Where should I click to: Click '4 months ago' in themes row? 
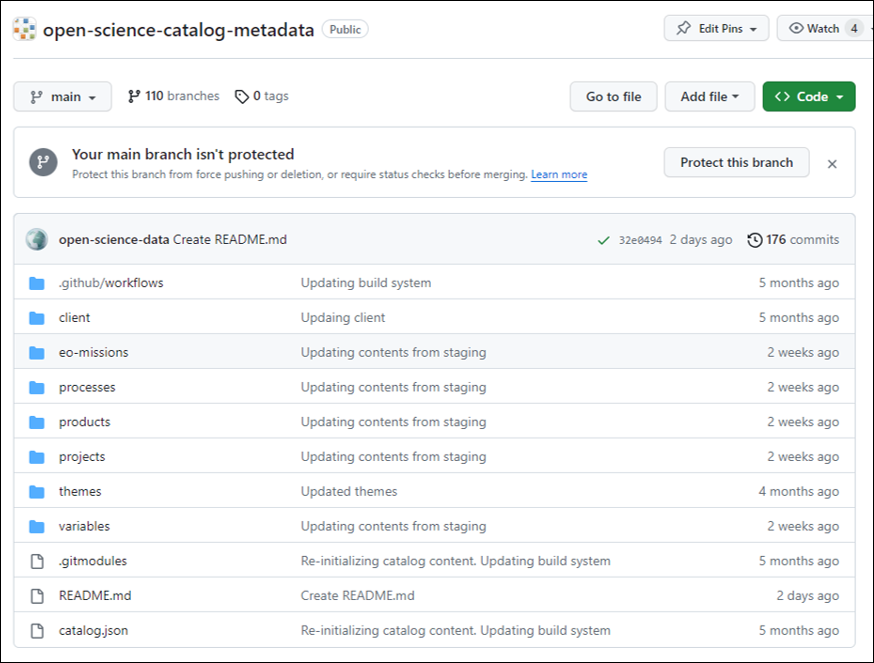(799, 491)
